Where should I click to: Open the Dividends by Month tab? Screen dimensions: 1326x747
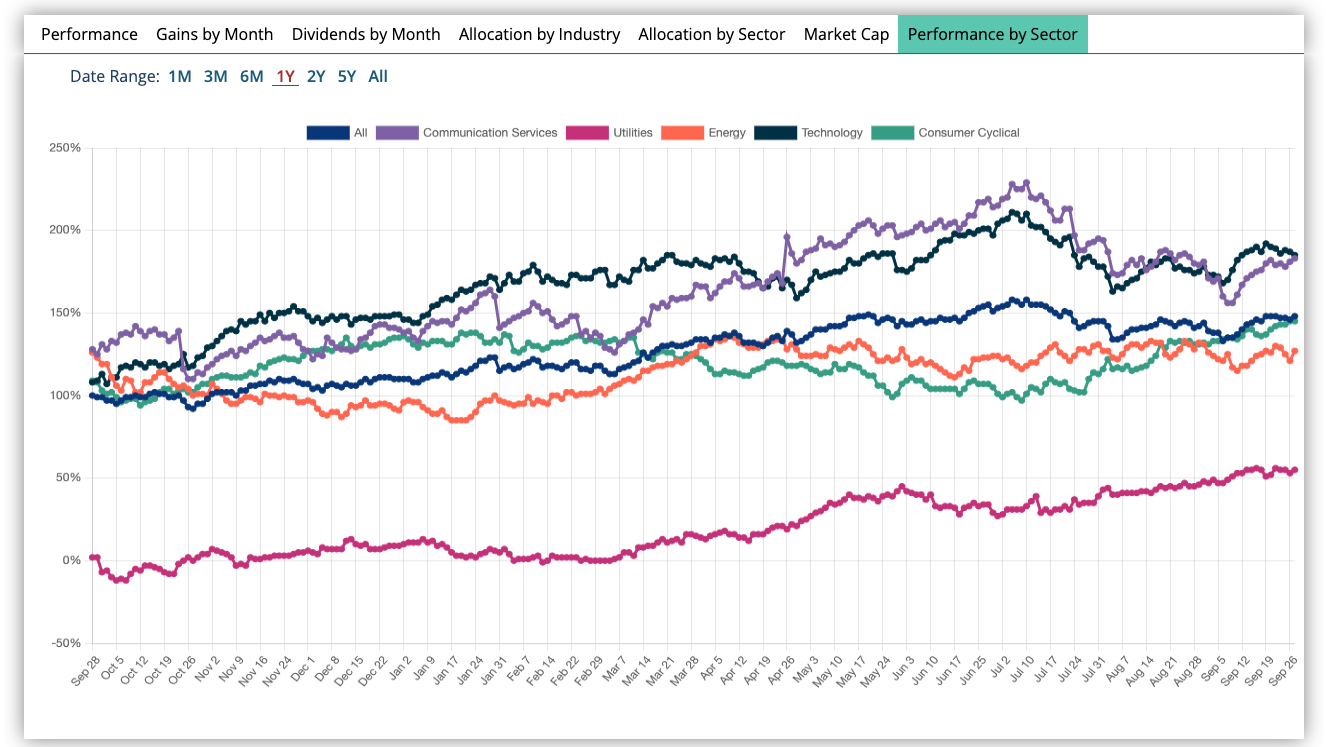pos(366,34)
